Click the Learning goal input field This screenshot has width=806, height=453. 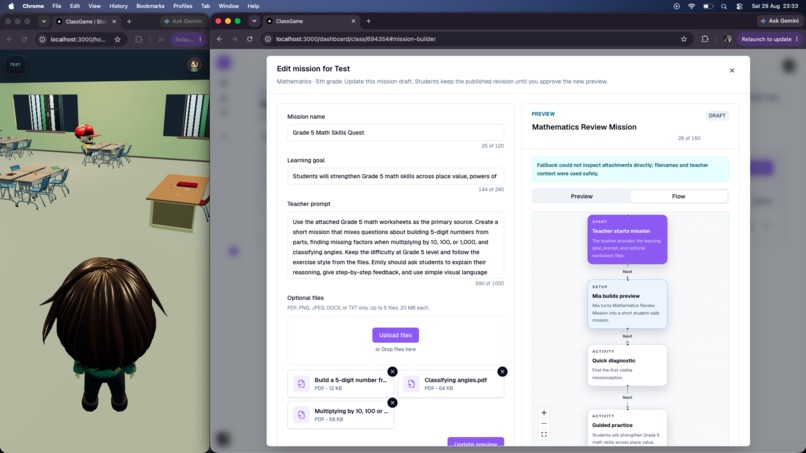pos(395,176)
